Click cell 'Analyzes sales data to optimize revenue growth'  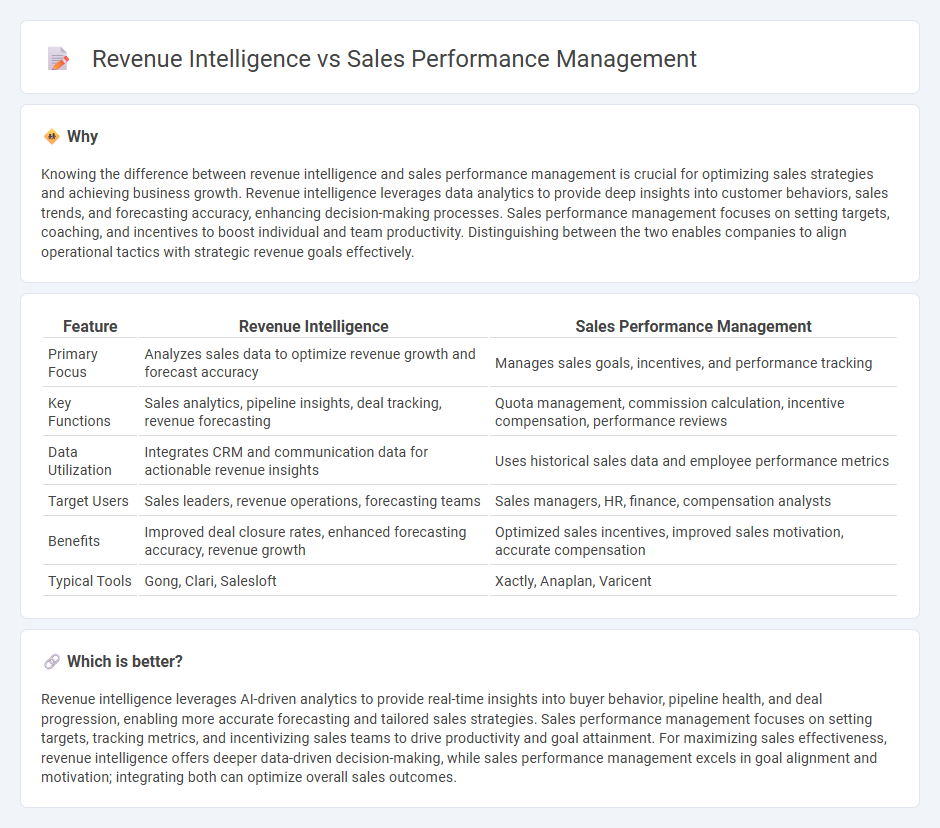(x=314, y=363)
